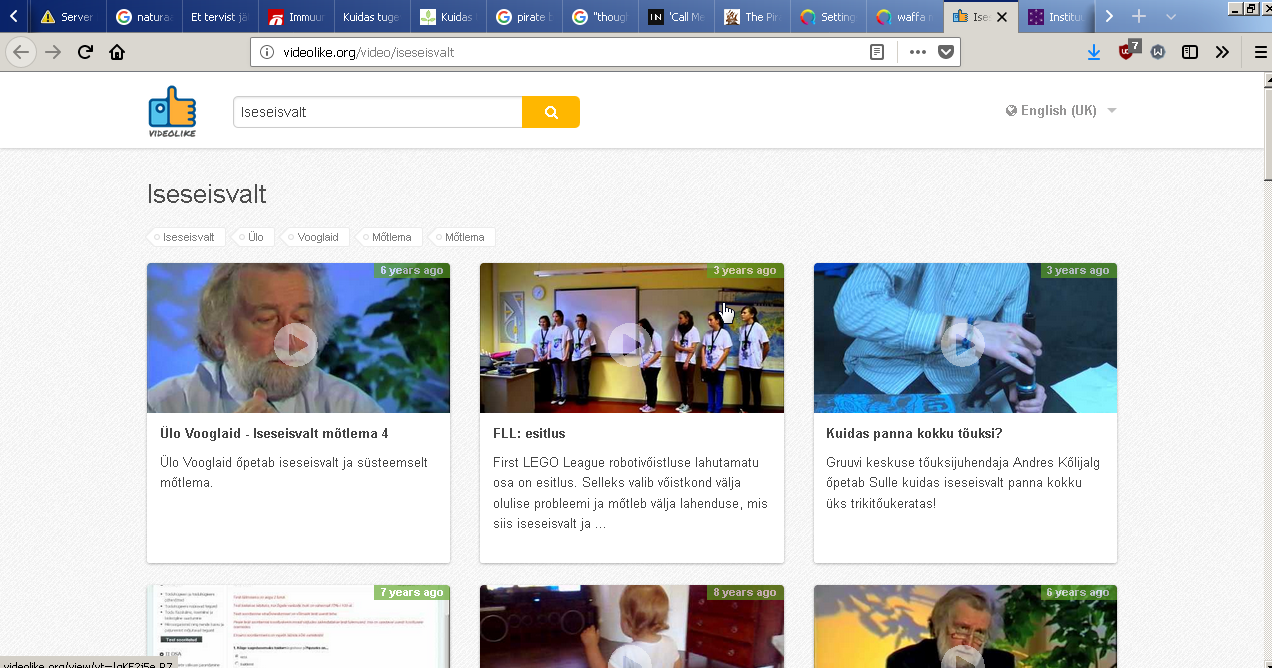Go to the browser home page icon

click(117, 52)
